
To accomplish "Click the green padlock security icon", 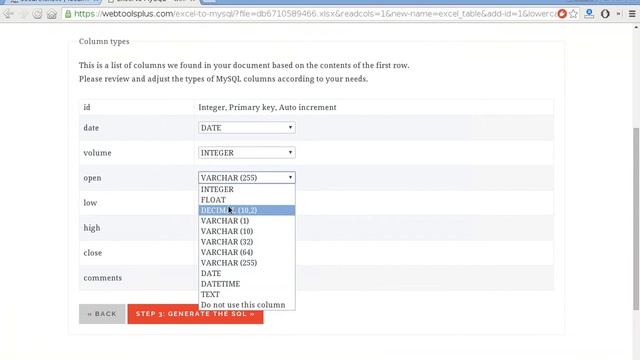I will click(68, 14).
